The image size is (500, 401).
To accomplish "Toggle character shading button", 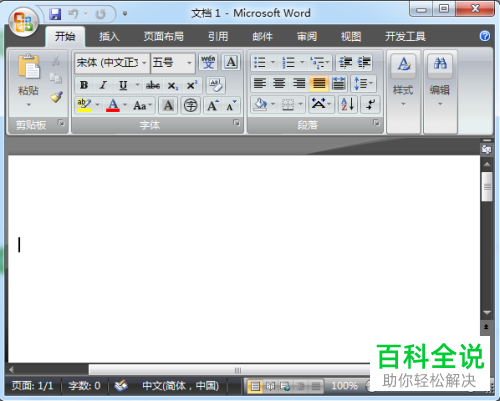I will (x=168, y=106).
